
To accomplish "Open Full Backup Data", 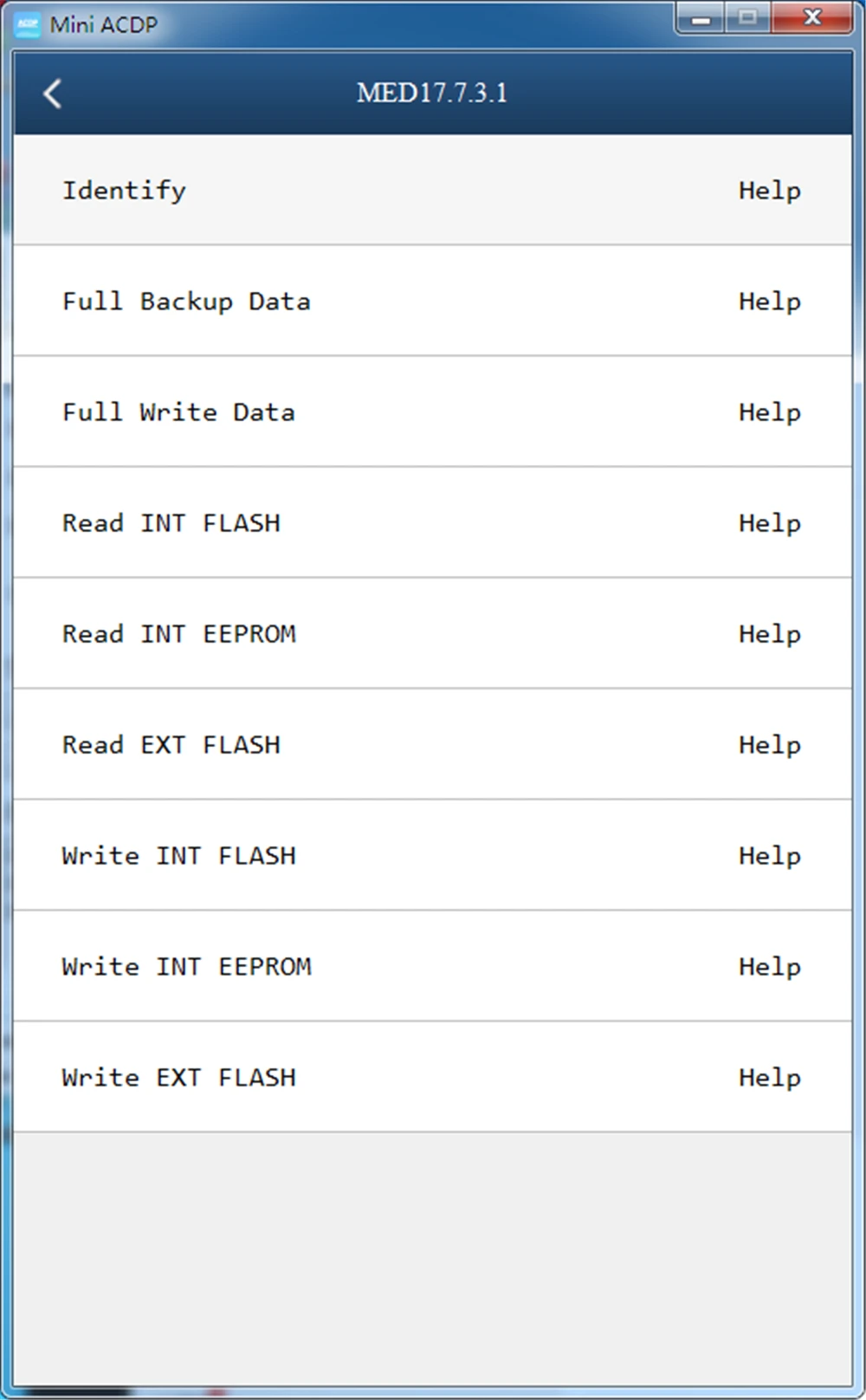I will tap(186, 301).
